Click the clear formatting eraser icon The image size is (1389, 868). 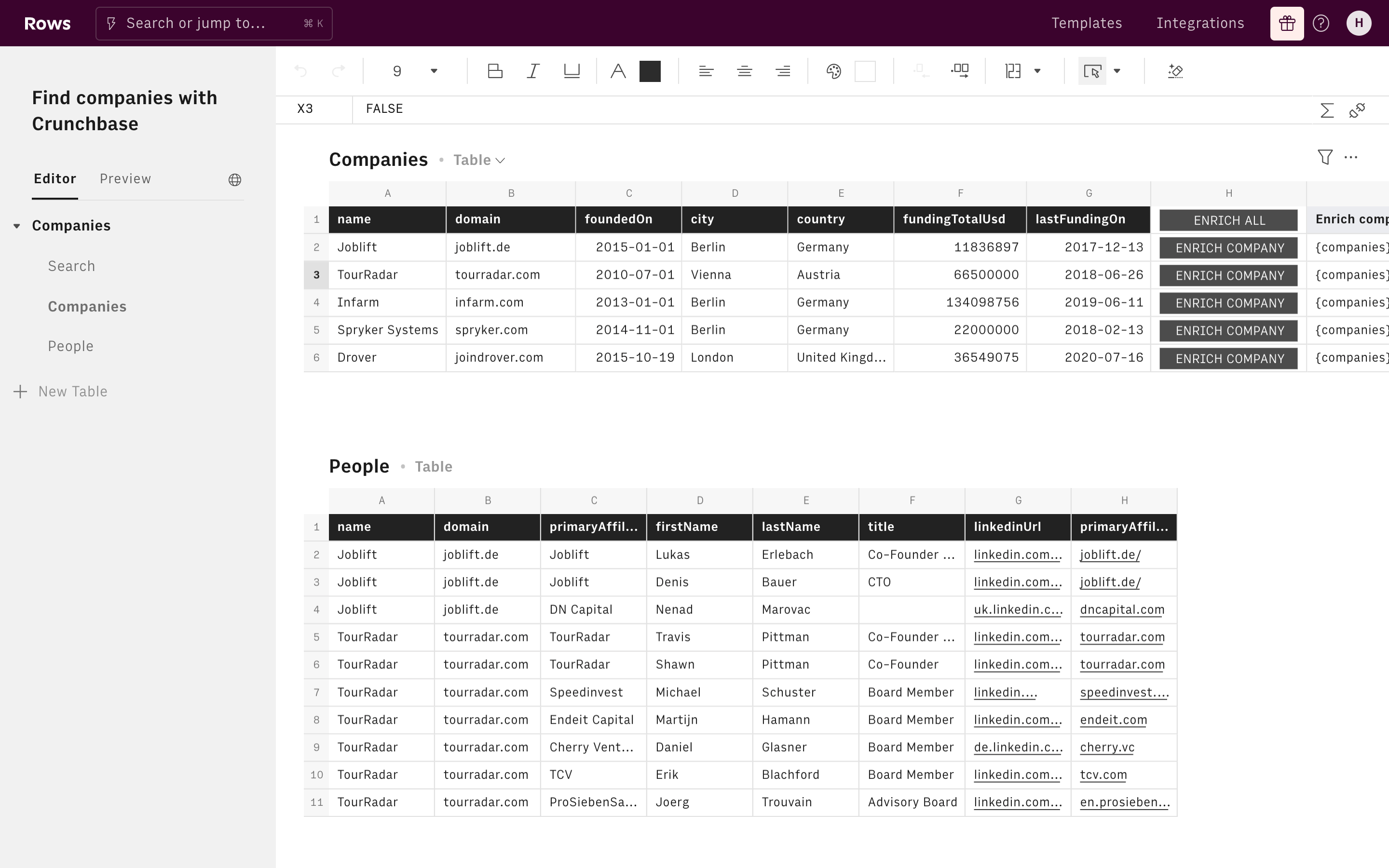click(1175, 71)
